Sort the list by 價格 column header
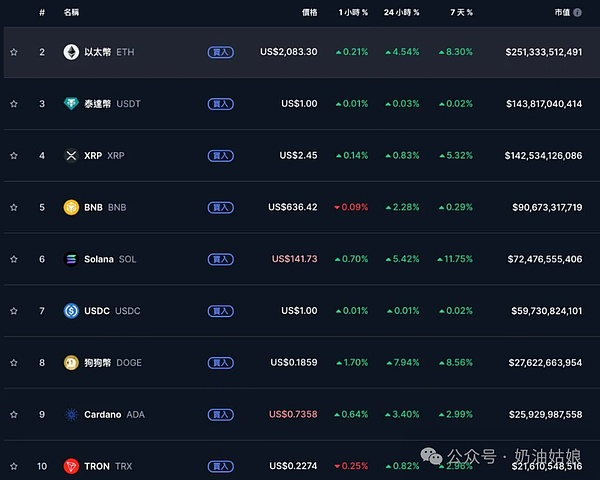 [309, 12]
